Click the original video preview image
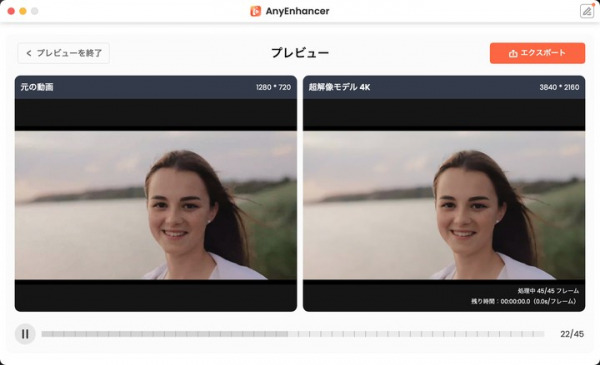This screenshot has width=600, height=365. (156, 205)
